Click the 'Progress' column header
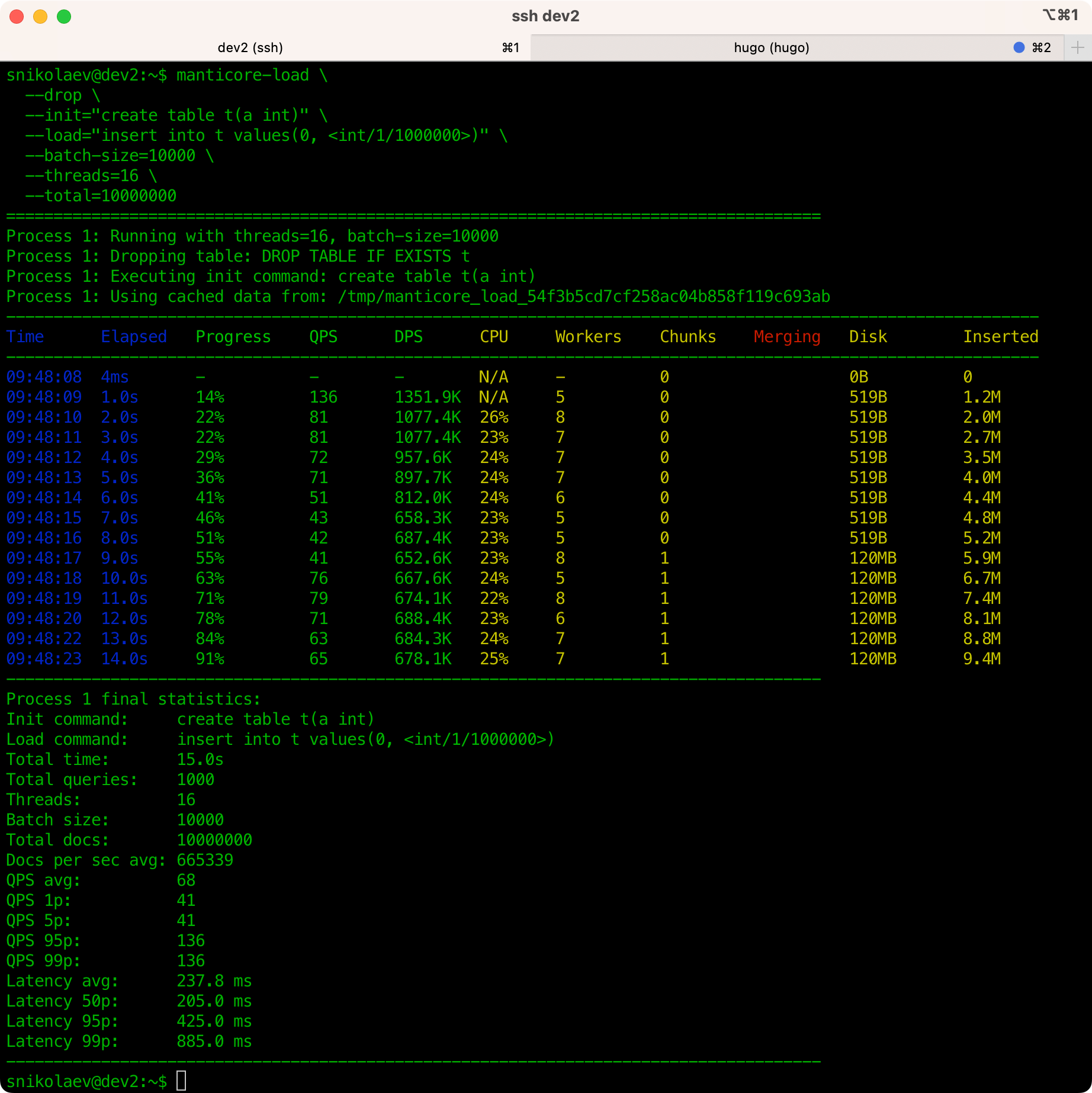Image resolution: width=1092 pixels, height=1093 pixels. tap(233, 337)
